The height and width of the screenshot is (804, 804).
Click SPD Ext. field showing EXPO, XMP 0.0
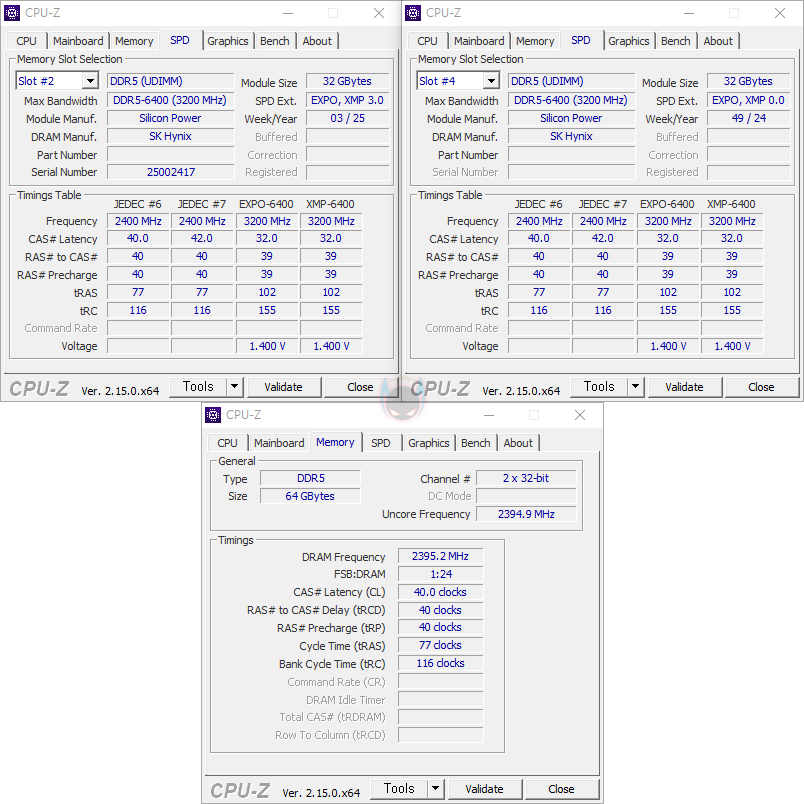pos(749,100)
